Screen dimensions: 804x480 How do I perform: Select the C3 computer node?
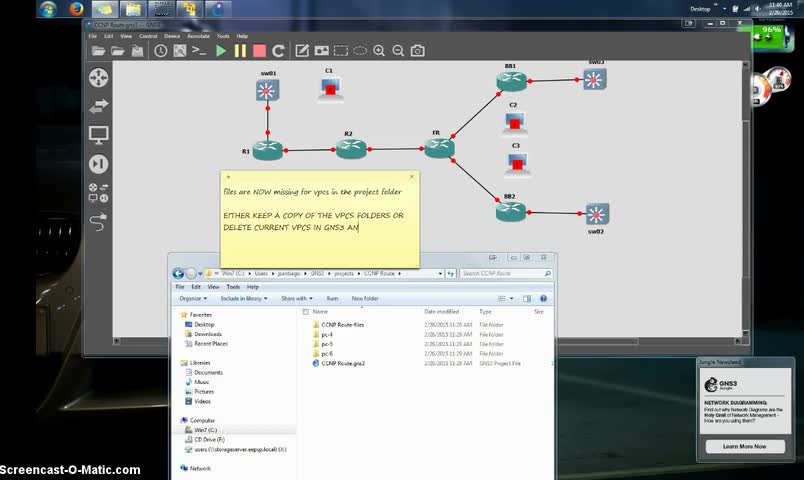[517, 164]
